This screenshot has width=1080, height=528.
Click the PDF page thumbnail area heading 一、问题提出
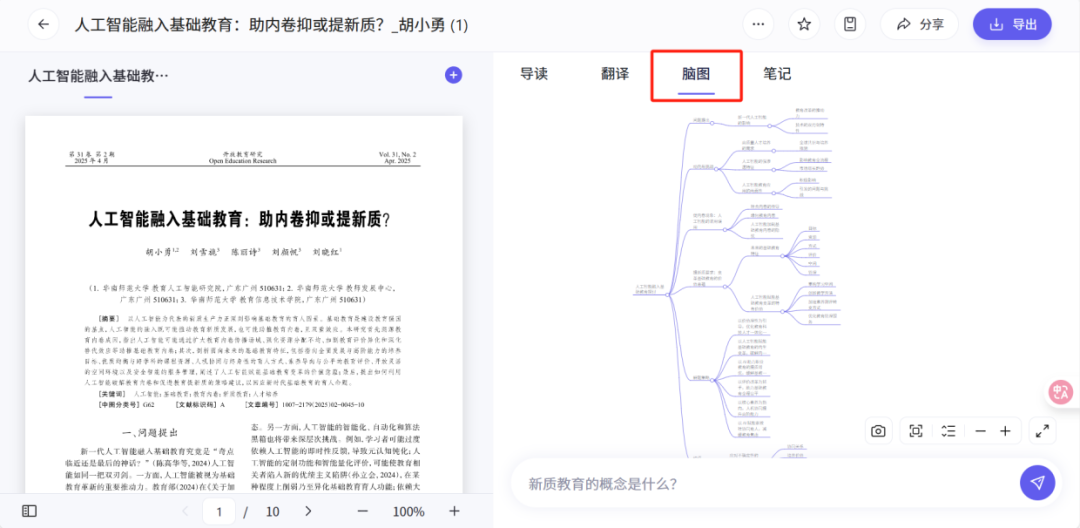tap(148, 432)
